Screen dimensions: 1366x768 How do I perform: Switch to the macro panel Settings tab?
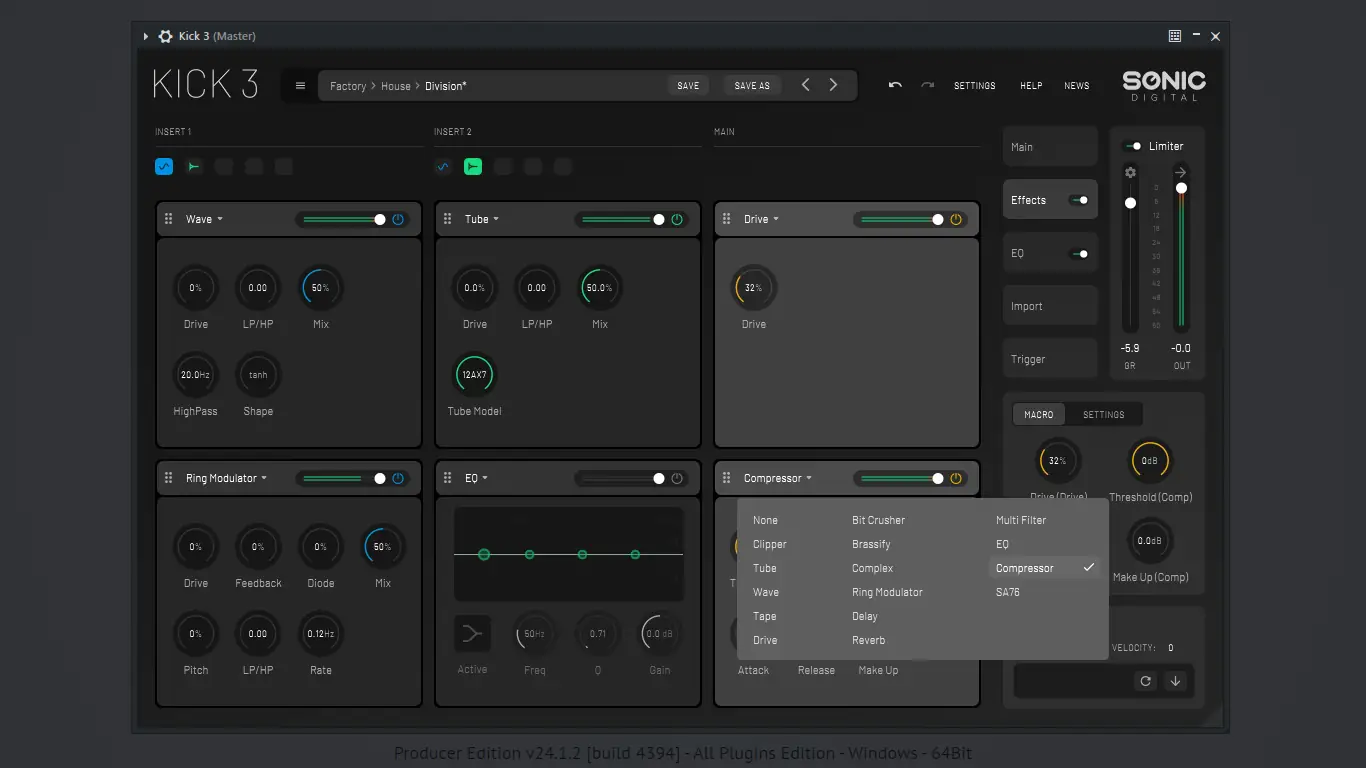click(x=1104, y=414)
